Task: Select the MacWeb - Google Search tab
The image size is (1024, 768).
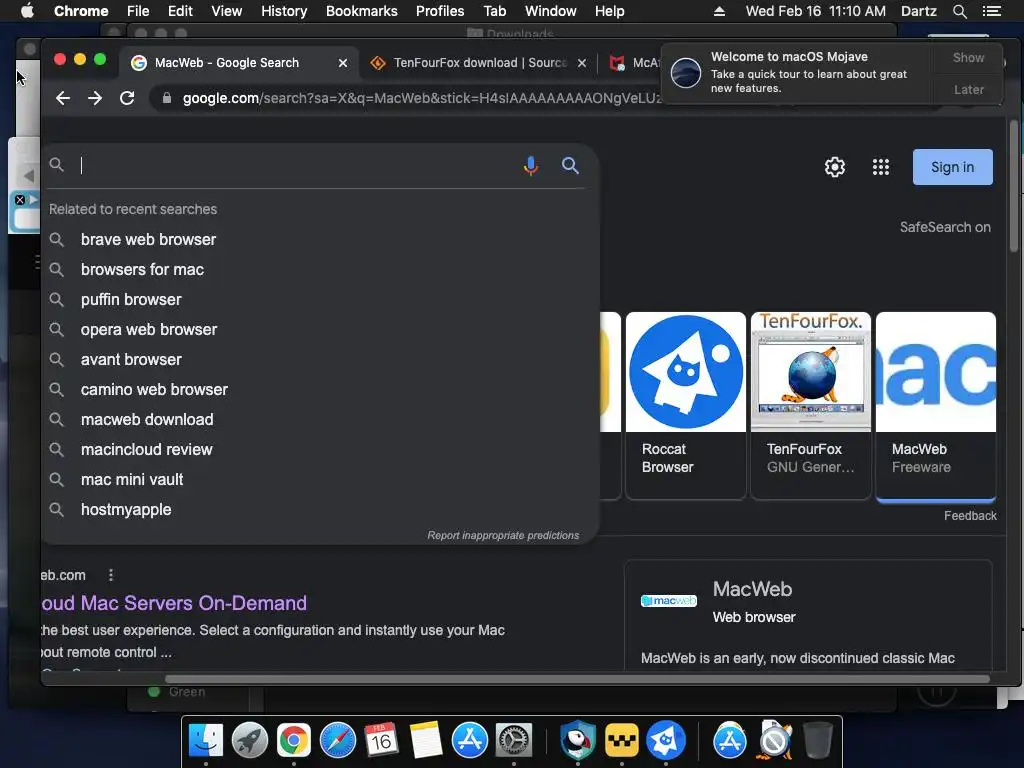Action: (x=227, y=63)
